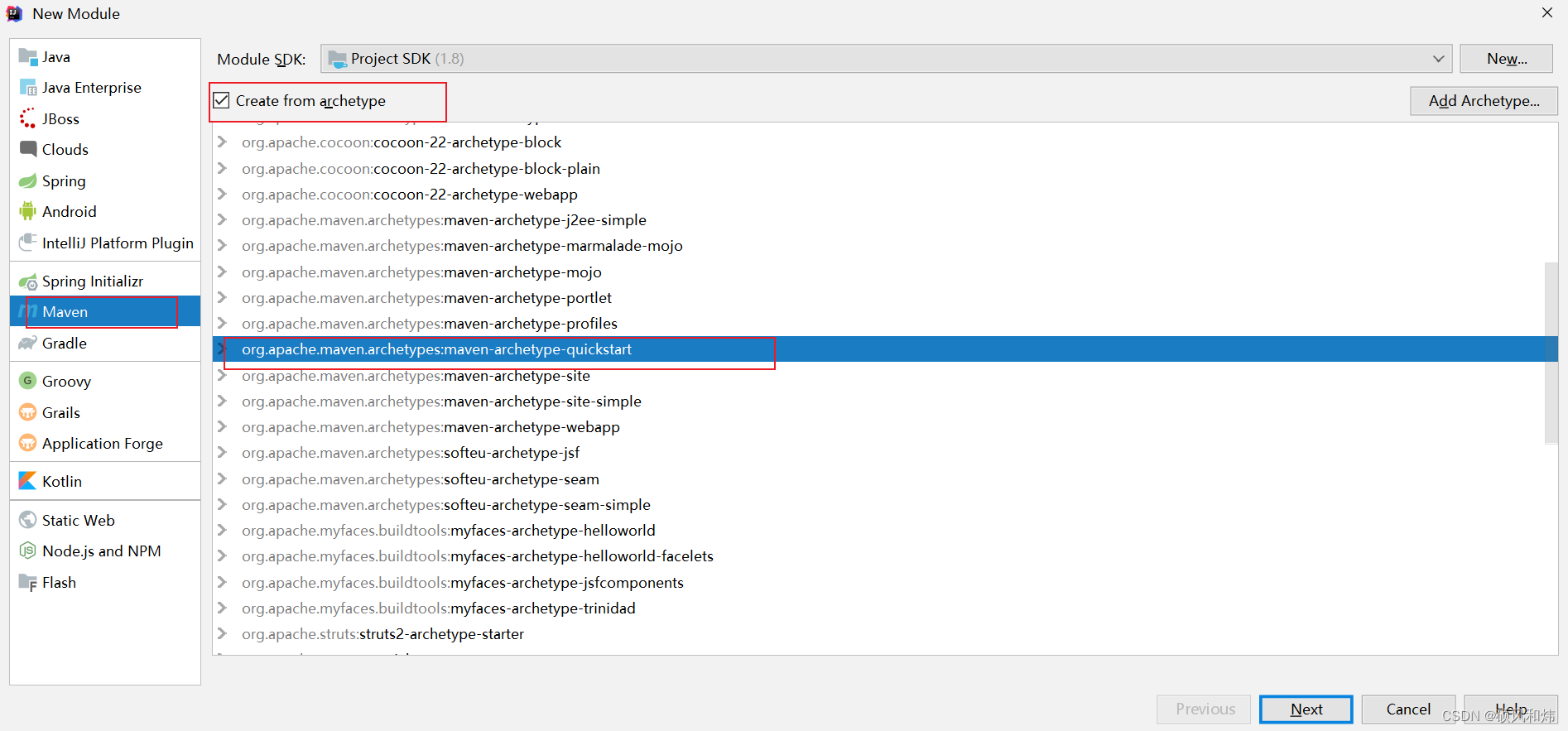Expand softeu-archetype-jsf node

click(222, 452)
